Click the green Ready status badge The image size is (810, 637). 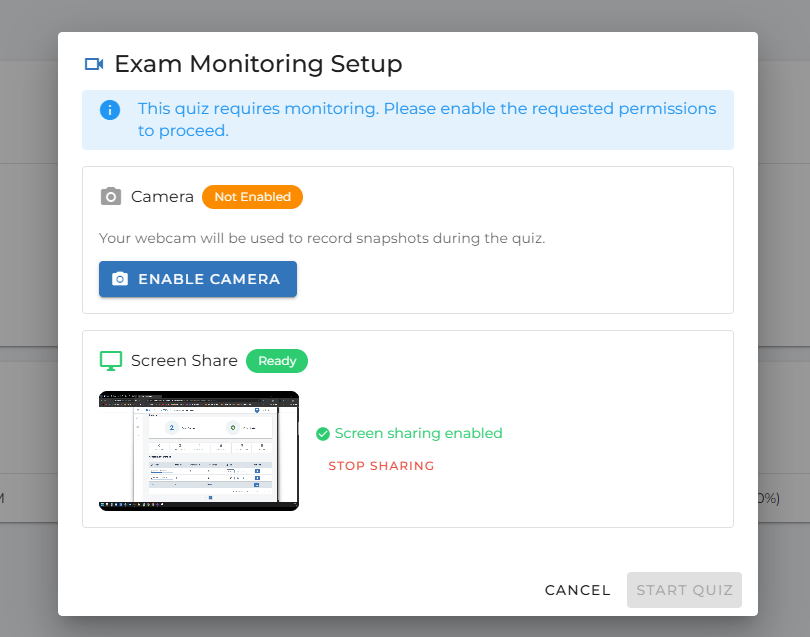pyautogui.click(x=277, y=361)
